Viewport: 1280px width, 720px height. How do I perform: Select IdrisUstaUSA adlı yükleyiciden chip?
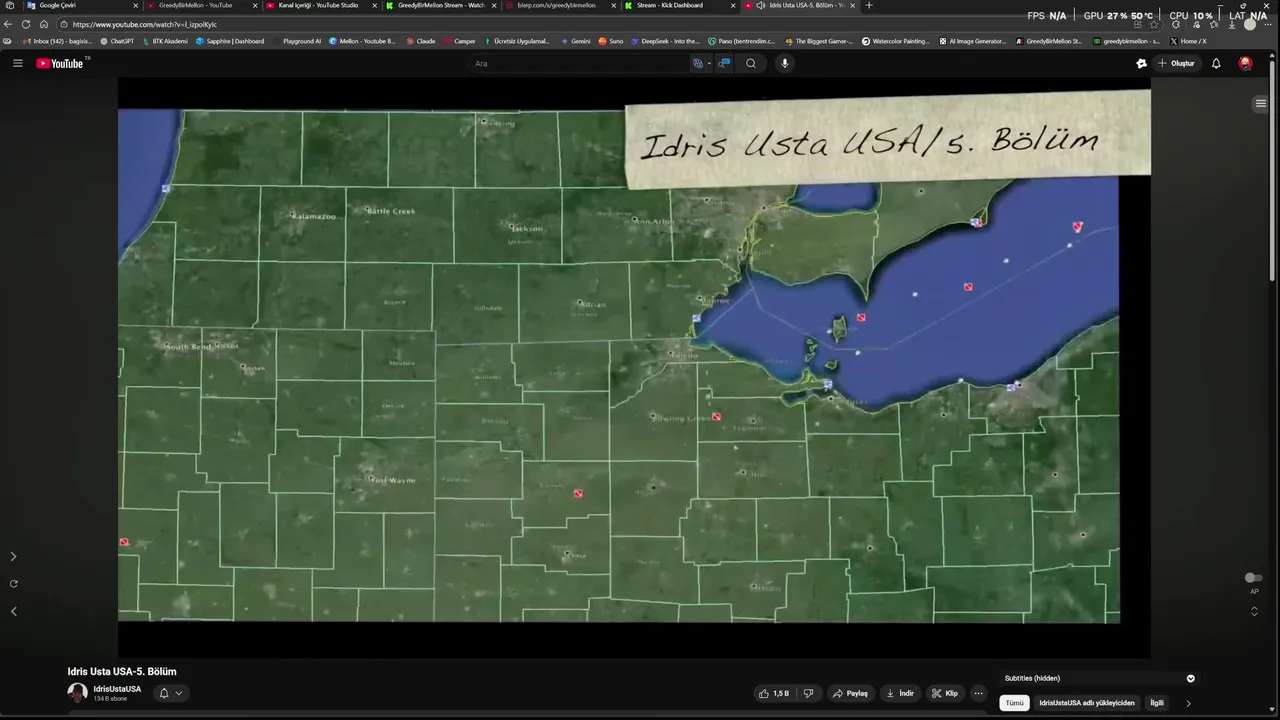click(1087, 703)
